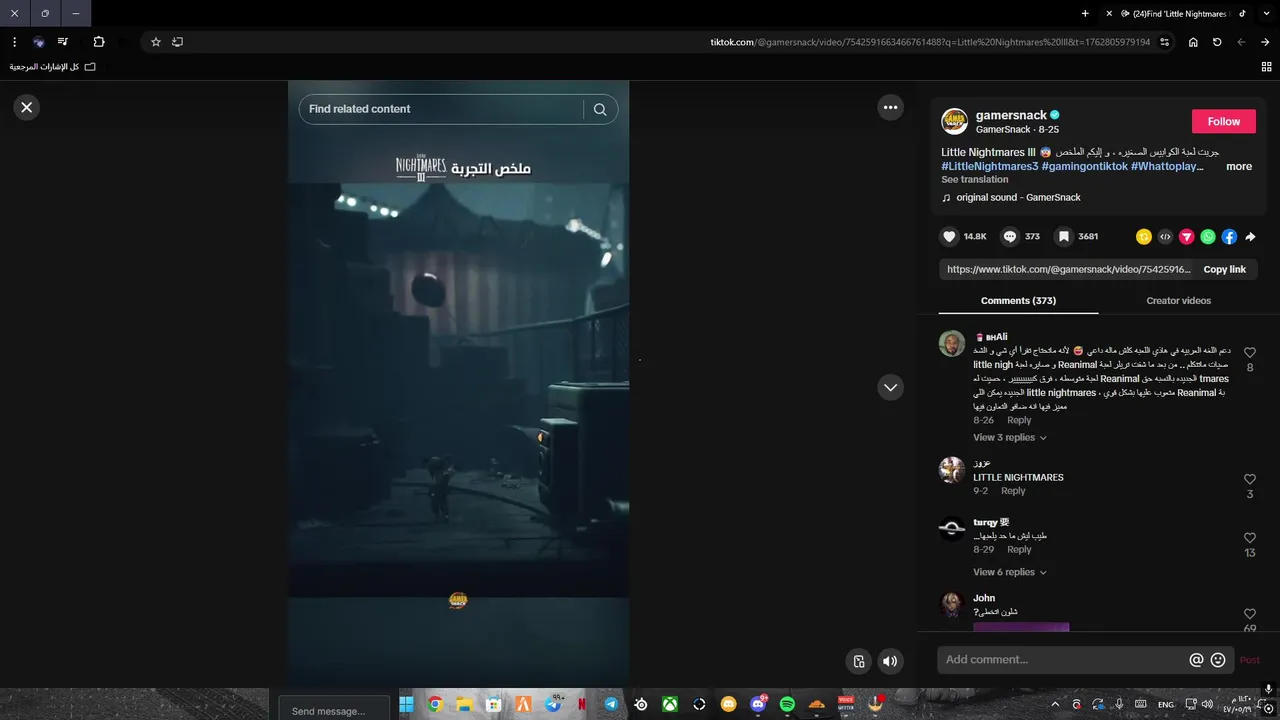Reload the page
This screenshot has height=720, width=1280.
click(1217, 42)
